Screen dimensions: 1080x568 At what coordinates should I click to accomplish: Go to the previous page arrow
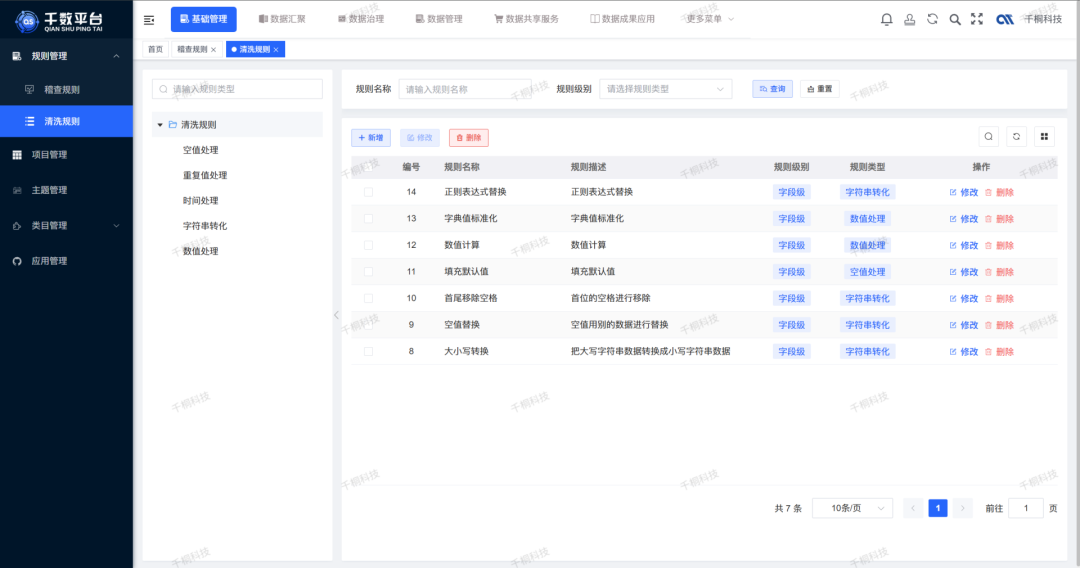point(913,508)
